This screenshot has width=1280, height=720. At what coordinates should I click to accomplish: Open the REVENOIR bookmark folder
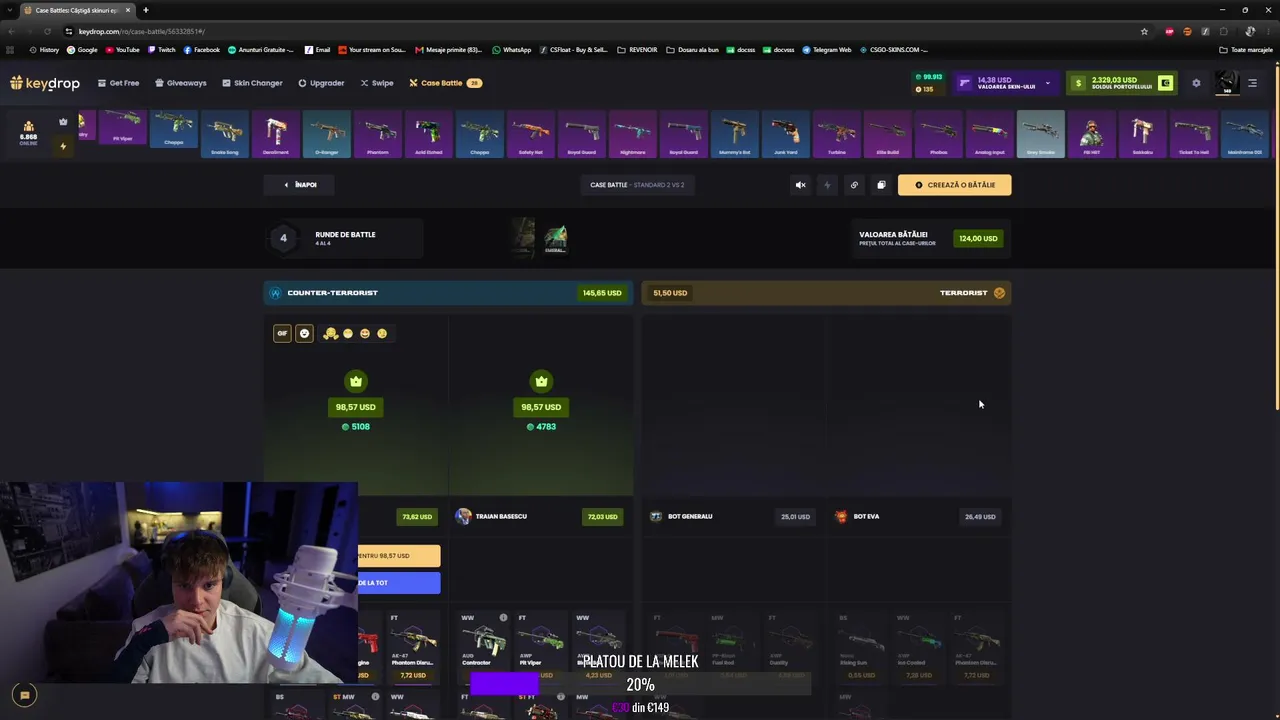[x=637, y=50]
